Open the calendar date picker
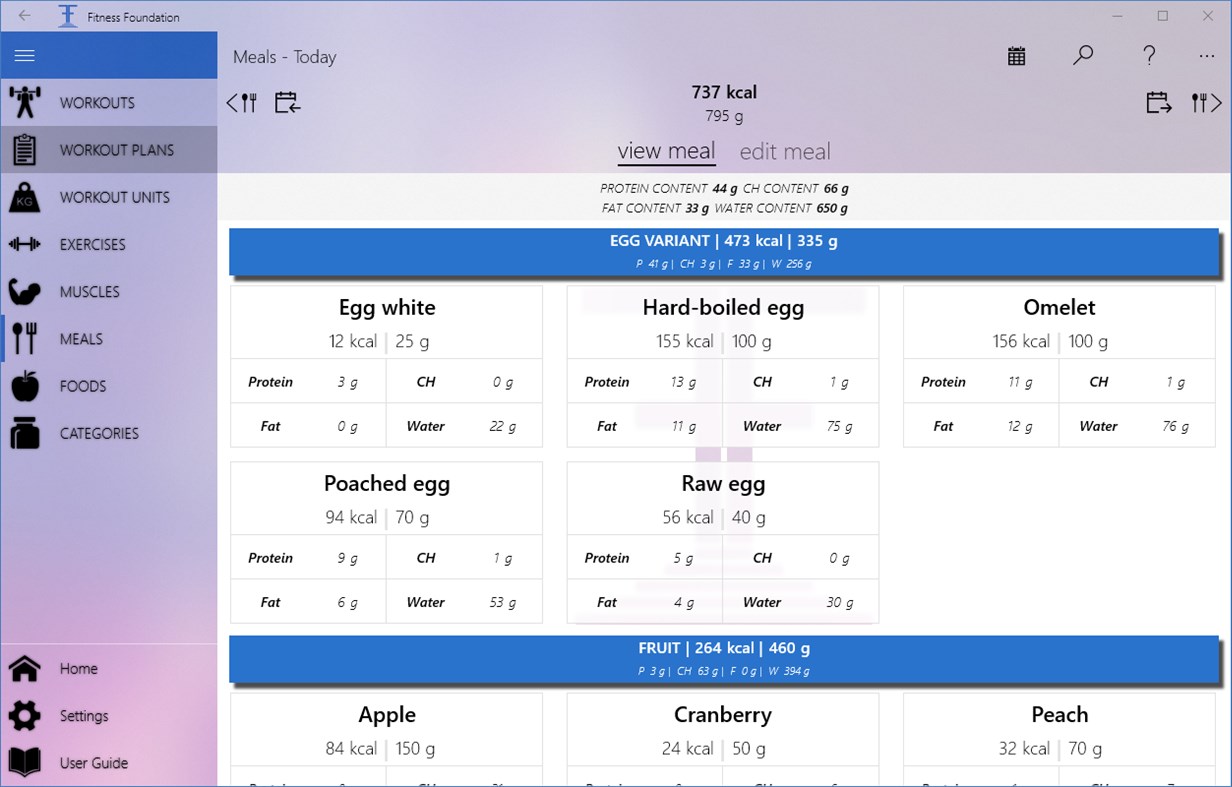This screenshot has height=787, width=1232. [1017, 56]
